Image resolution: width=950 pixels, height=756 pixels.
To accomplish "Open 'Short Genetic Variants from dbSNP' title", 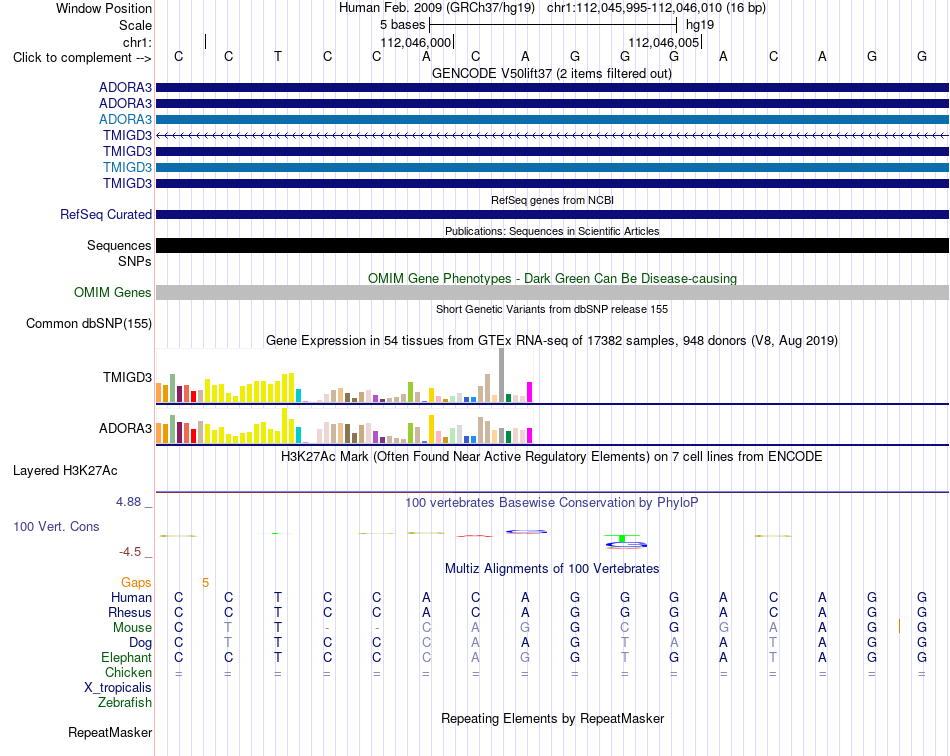I will [552, 310].
